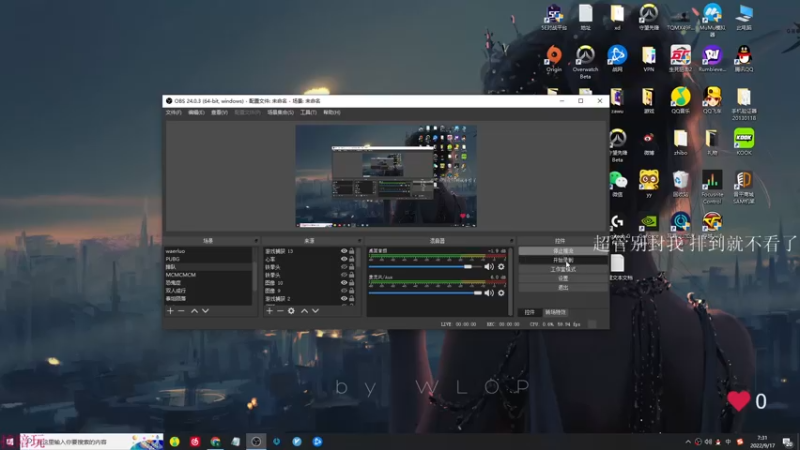This screenshot has width=800, height=450.
Task: Move selected scene down in Scenes list
Action: point(205,311)
